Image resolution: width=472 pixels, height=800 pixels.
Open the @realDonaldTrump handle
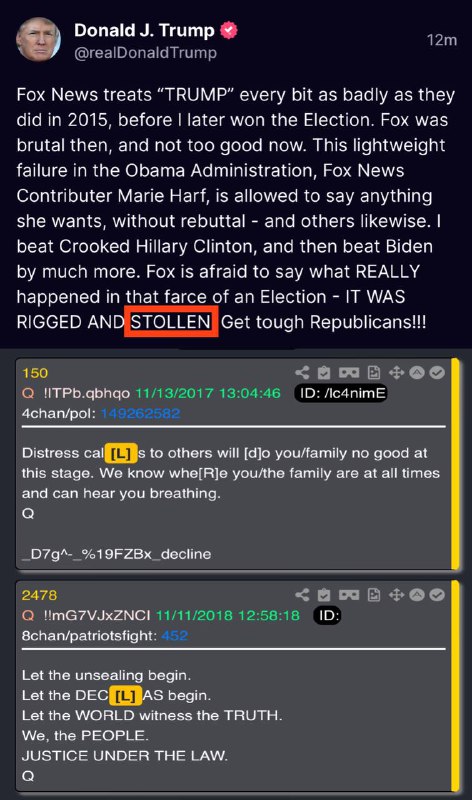pos(145,53)
